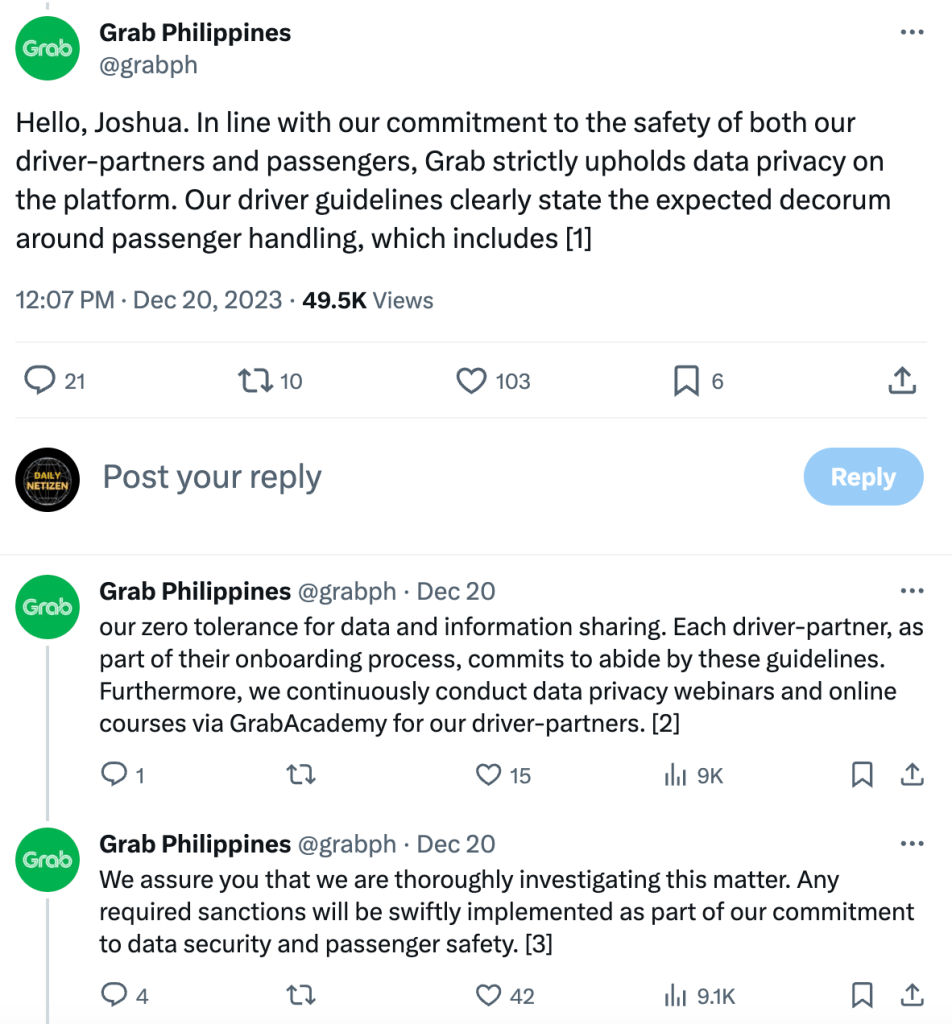Bookmark the main post with 6 bookmarks
Screen dimensions: 952x1024
(686, 381)
